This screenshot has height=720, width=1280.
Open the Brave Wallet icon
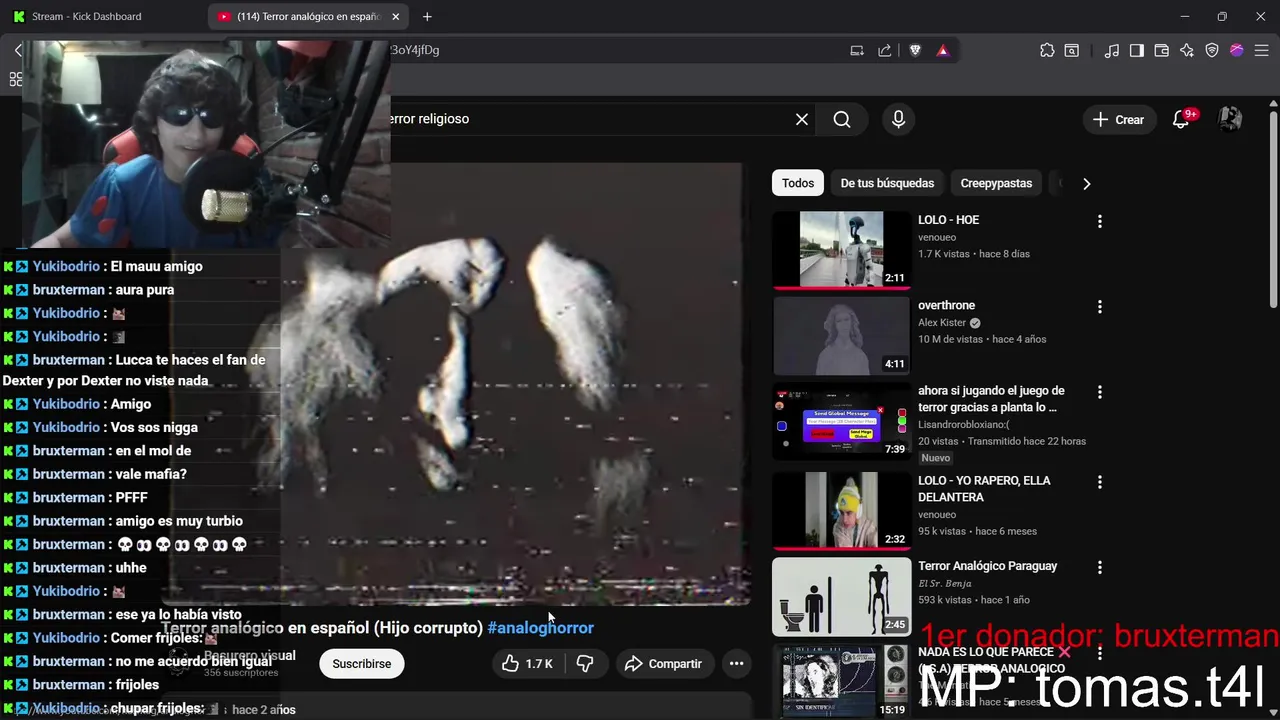[x=1162, y=50]
